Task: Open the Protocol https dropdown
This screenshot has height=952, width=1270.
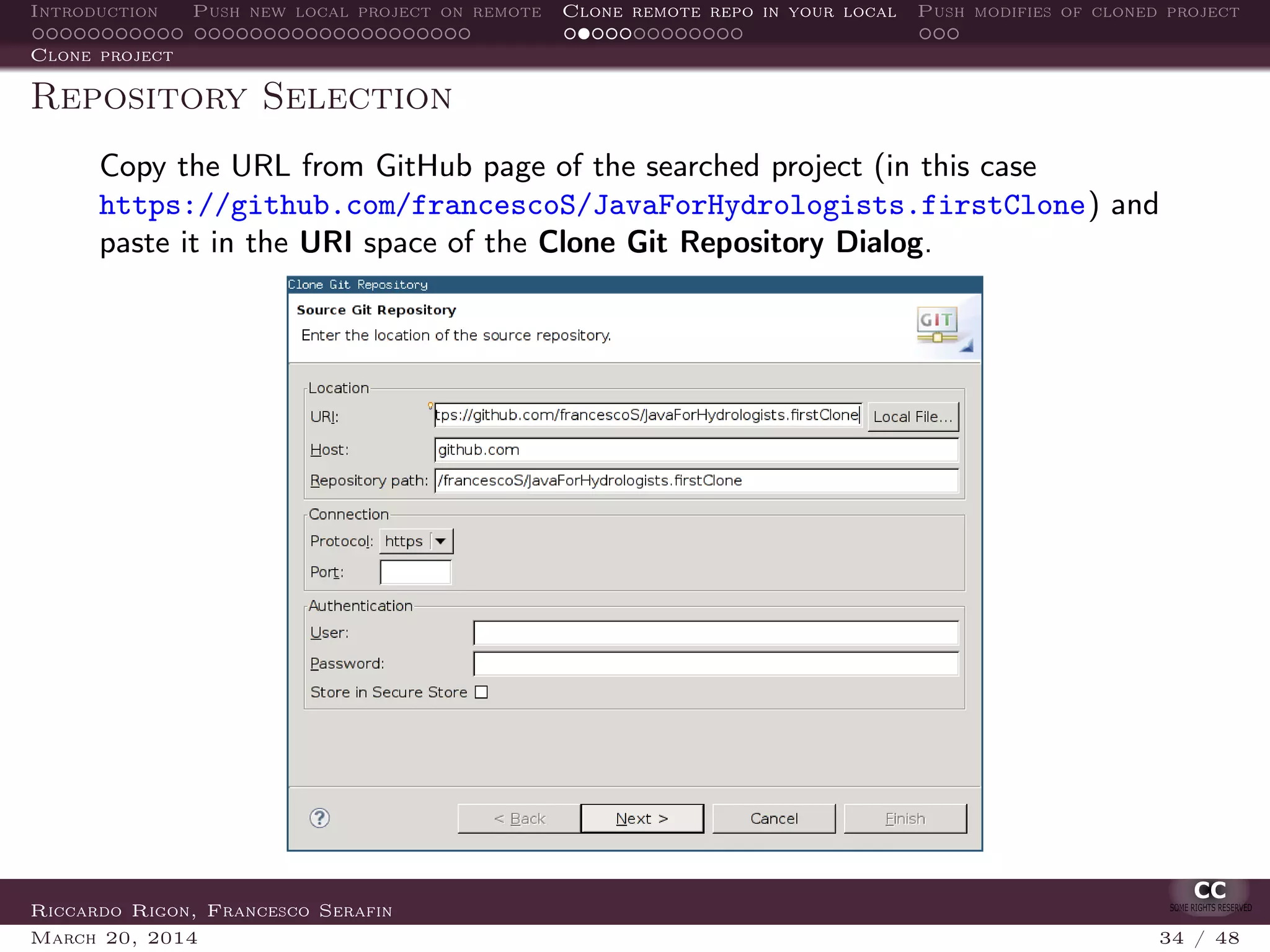Action: click(x=416, y=541)
